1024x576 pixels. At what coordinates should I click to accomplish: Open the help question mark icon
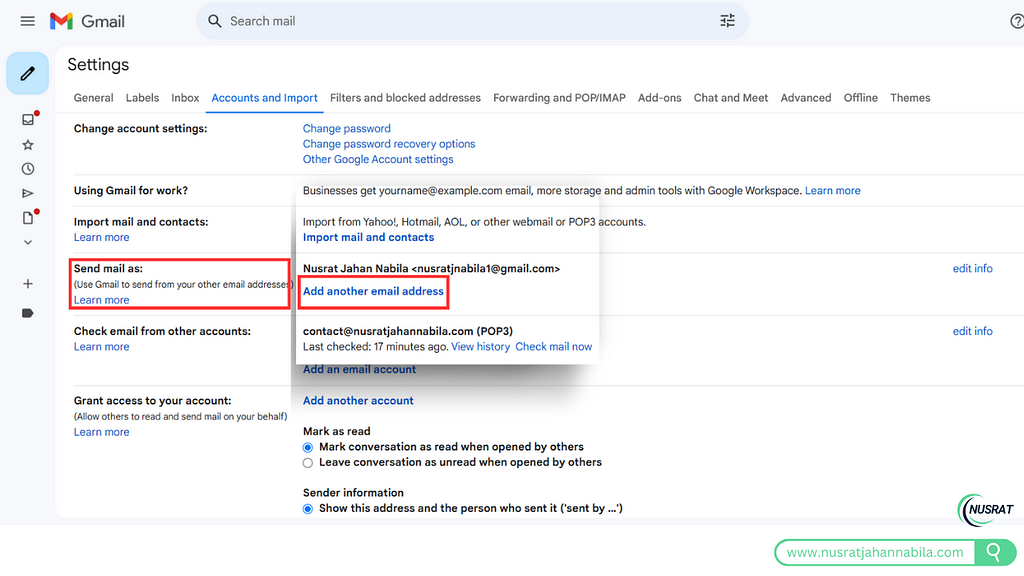1016,22
